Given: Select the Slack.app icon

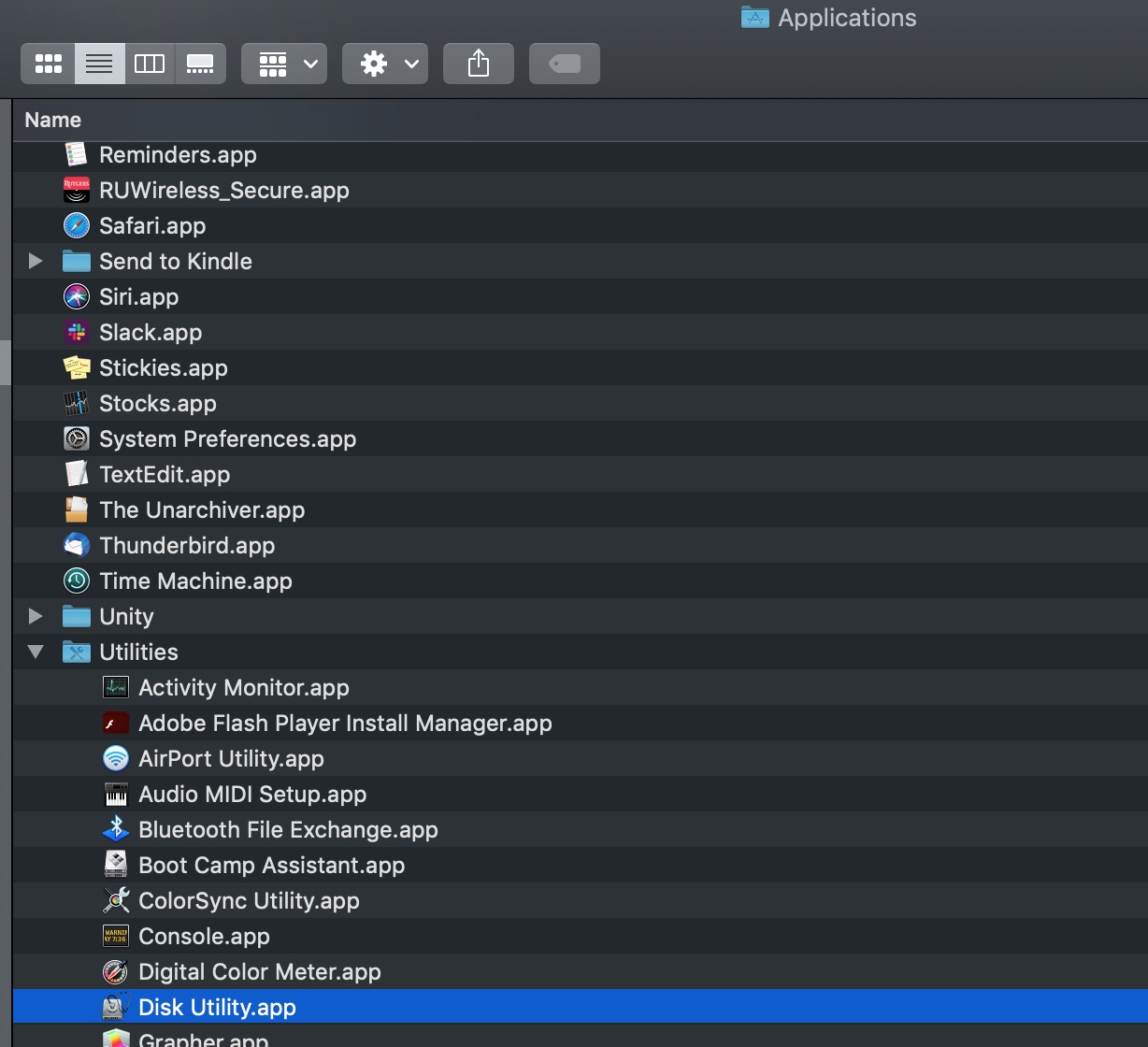Looking at the screenshot, I should (76, 332).
